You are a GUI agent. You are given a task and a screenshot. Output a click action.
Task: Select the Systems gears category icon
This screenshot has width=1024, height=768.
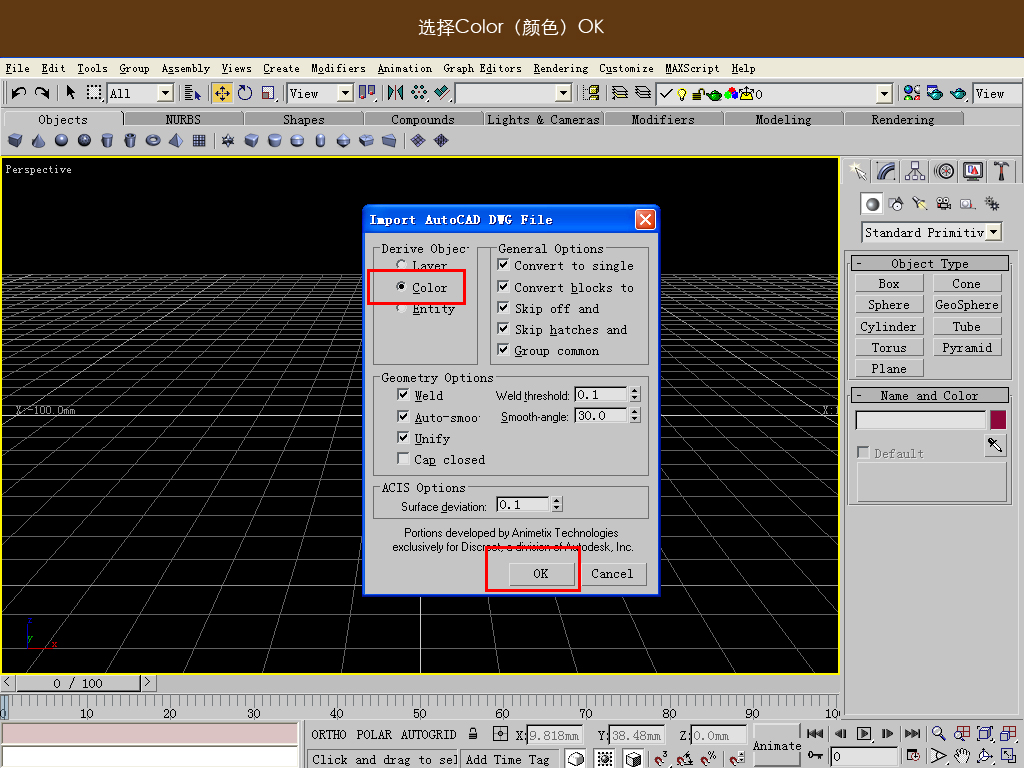[991, 204]
